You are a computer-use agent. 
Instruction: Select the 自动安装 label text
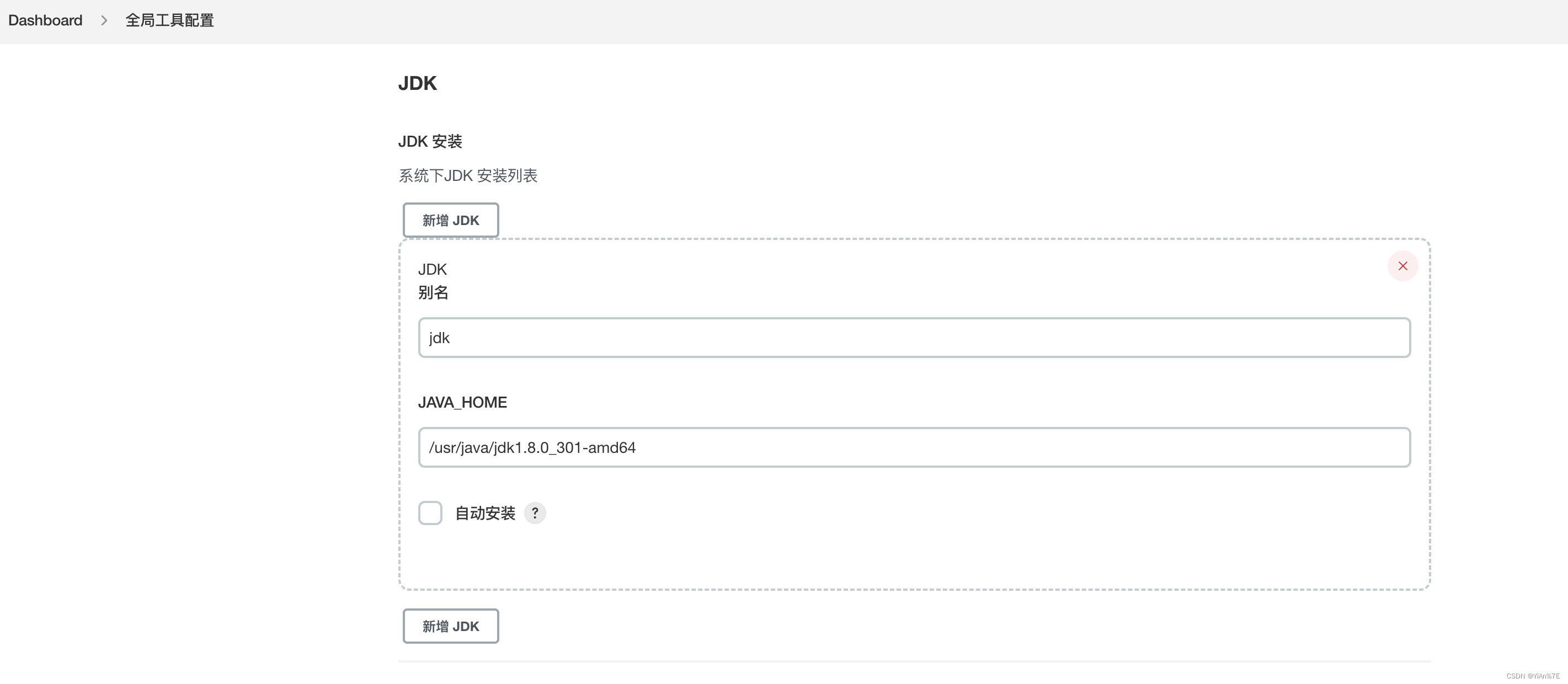pyautogui.click(x=485, y=513)
